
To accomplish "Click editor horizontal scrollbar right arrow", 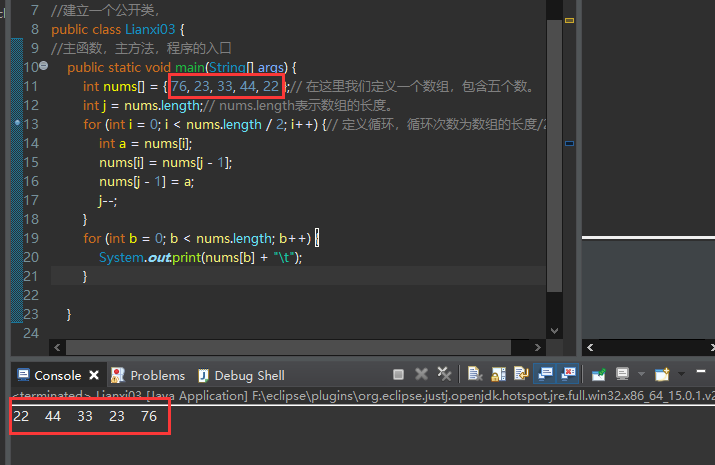I will (x=538, y=347).
